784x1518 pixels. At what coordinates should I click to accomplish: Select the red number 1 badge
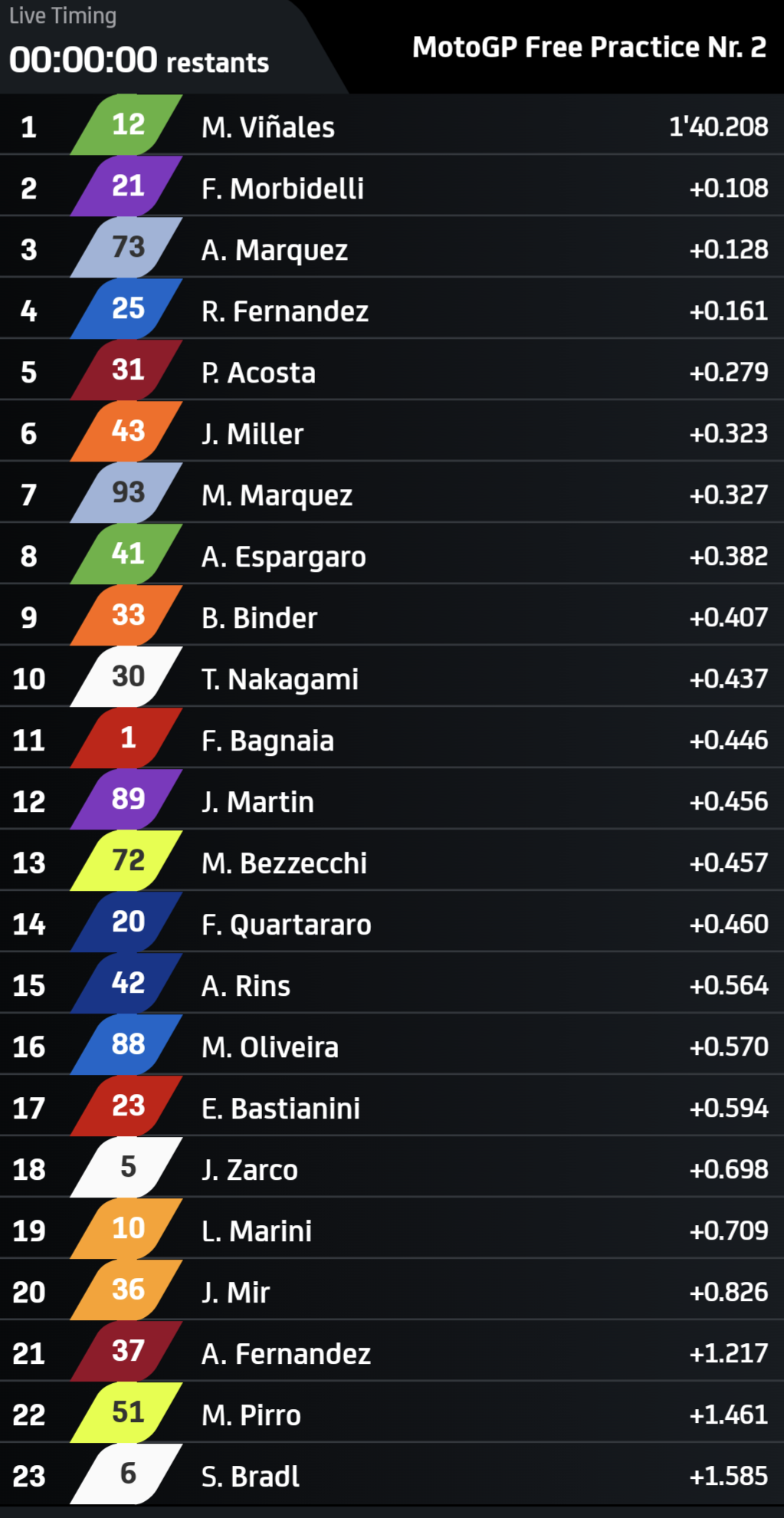pos(126,738)
